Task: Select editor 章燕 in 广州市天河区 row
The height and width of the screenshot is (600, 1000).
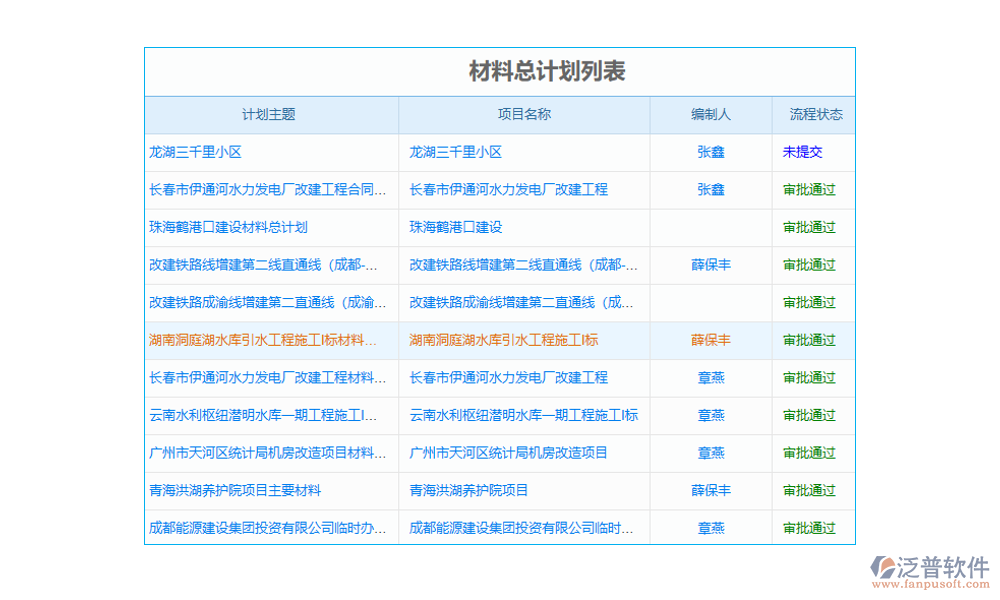Action: 711,453
